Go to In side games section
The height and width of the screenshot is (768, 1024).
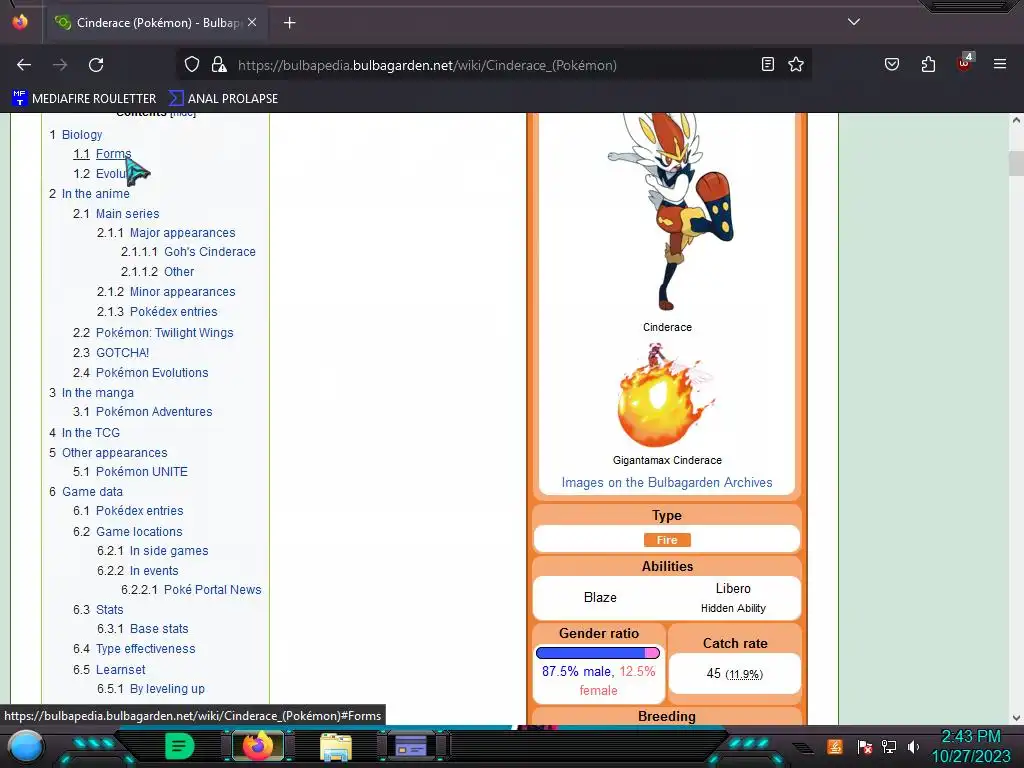(168, 551)
